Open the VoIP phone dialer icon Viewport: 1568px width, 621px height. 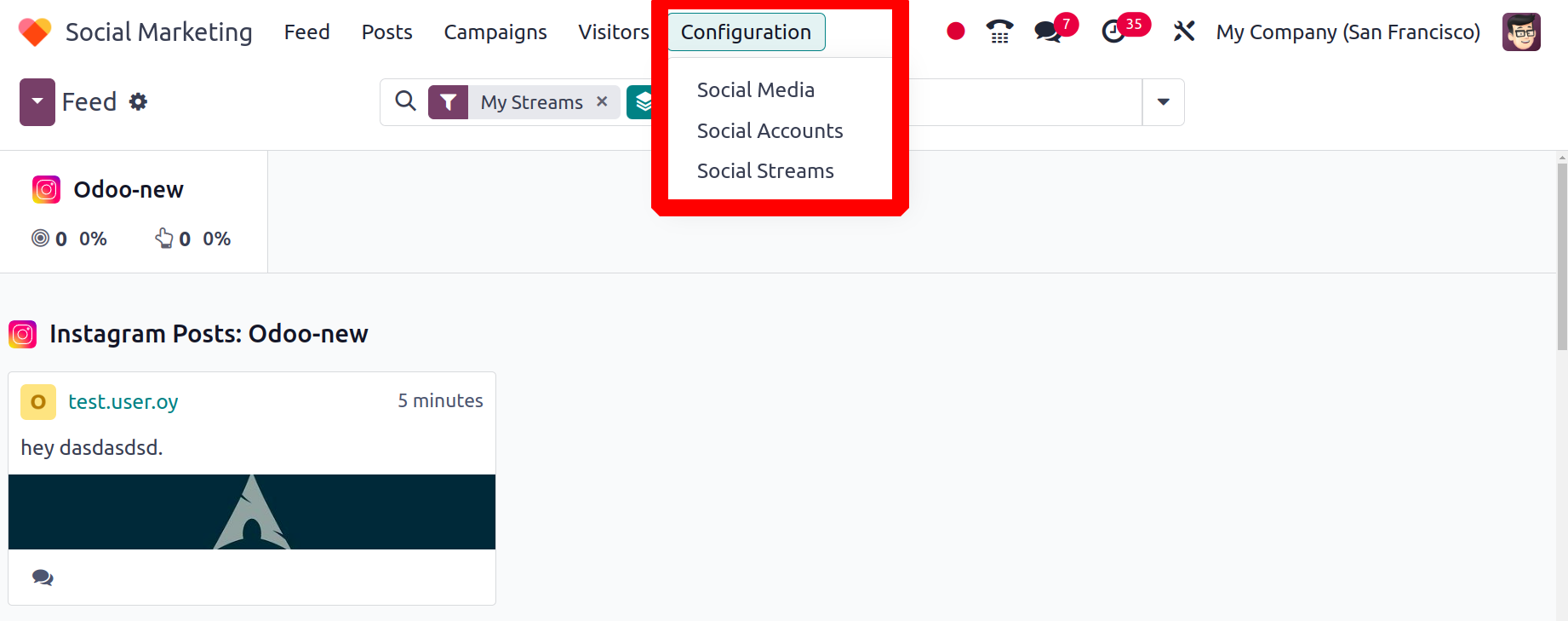point(1000,32)
